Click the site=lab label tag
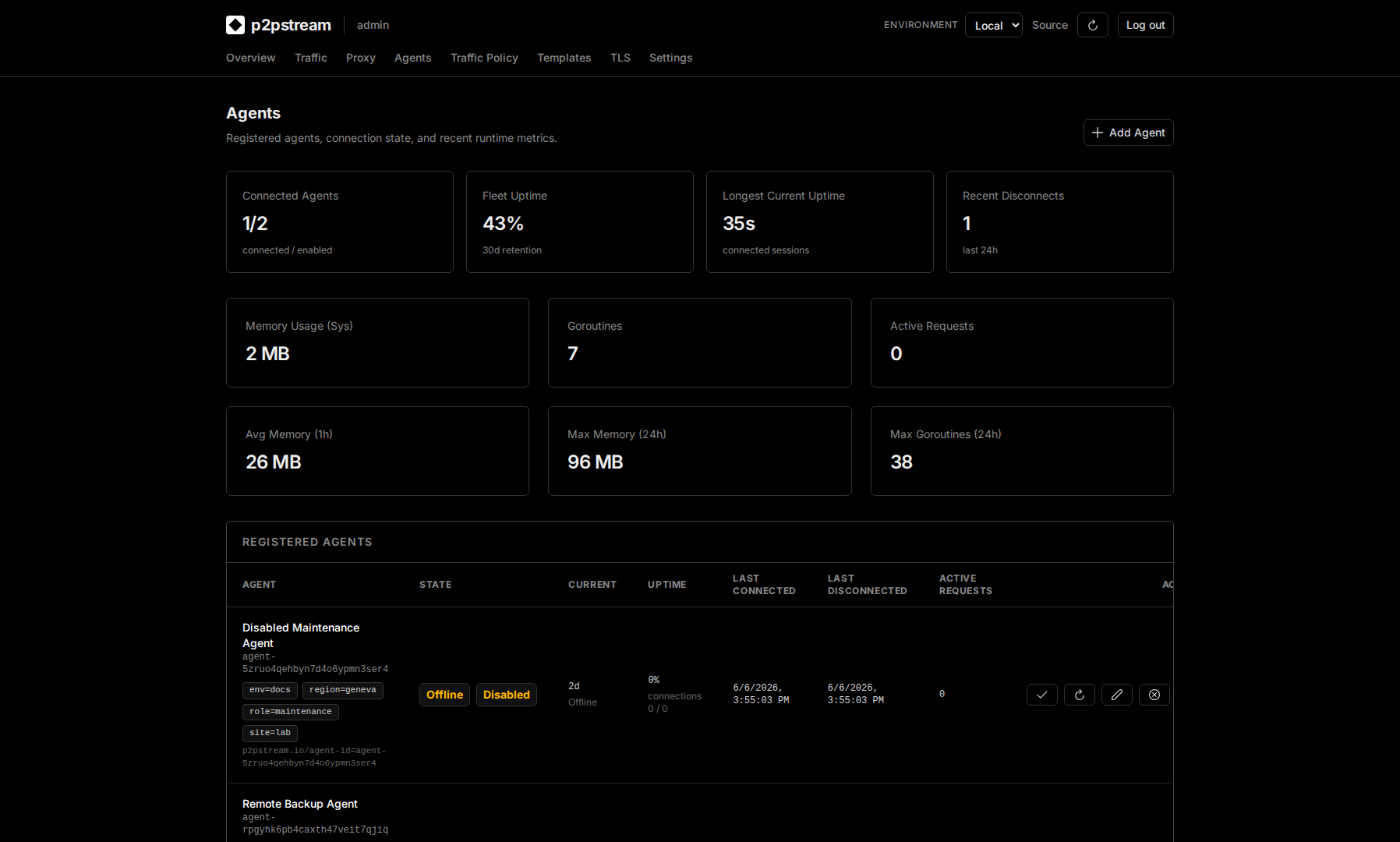 coord(270,733)
